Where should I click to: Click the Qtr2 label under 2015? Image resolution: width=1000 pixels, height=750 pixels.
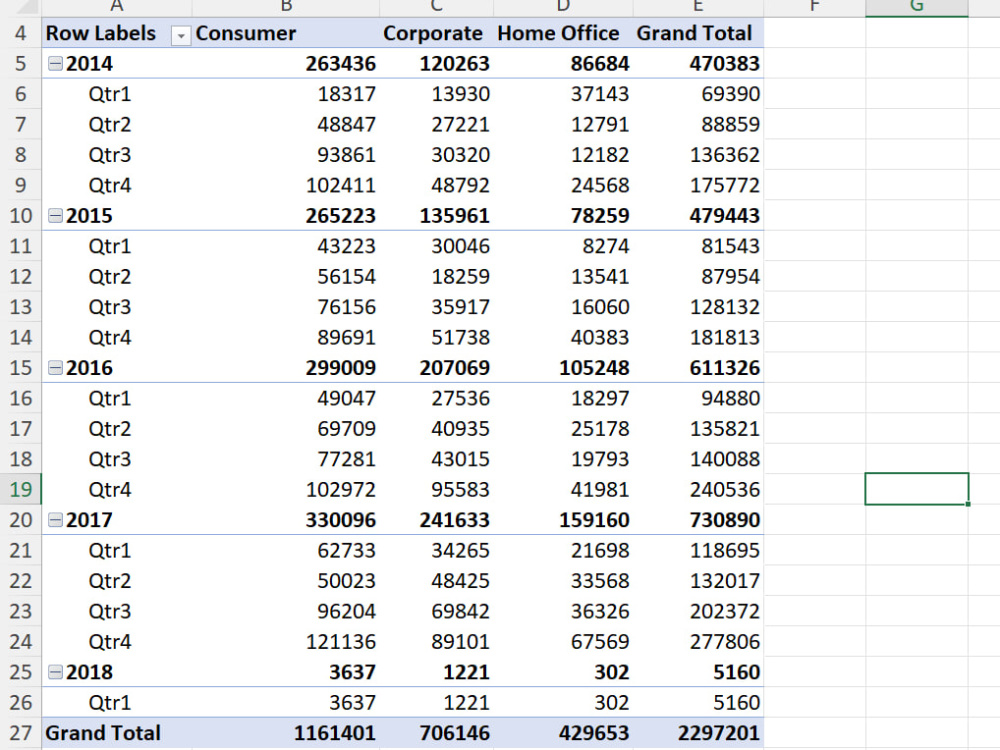110,276
